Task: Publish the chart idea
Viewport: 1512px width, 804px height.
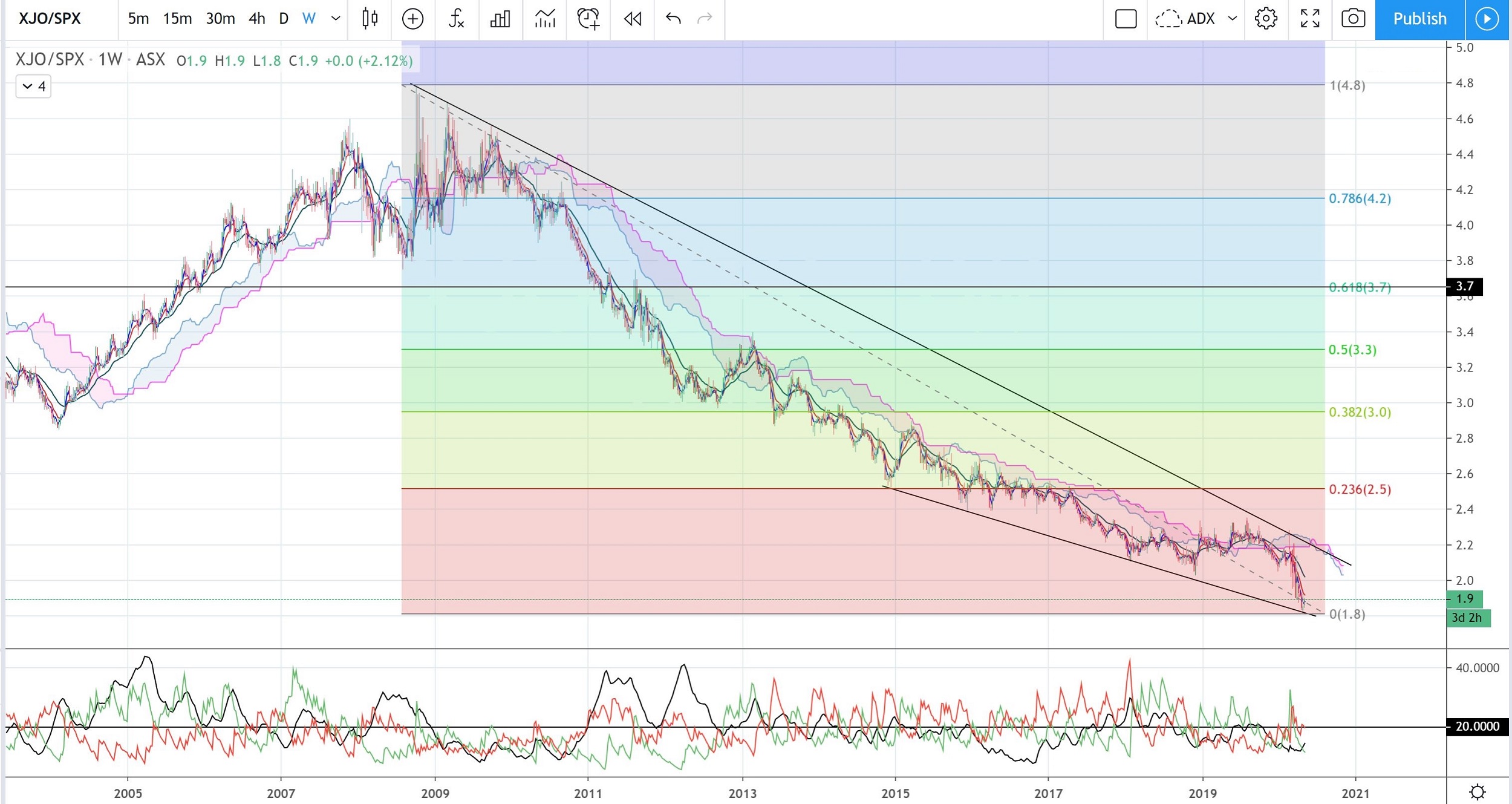Action: (1420, 19)
